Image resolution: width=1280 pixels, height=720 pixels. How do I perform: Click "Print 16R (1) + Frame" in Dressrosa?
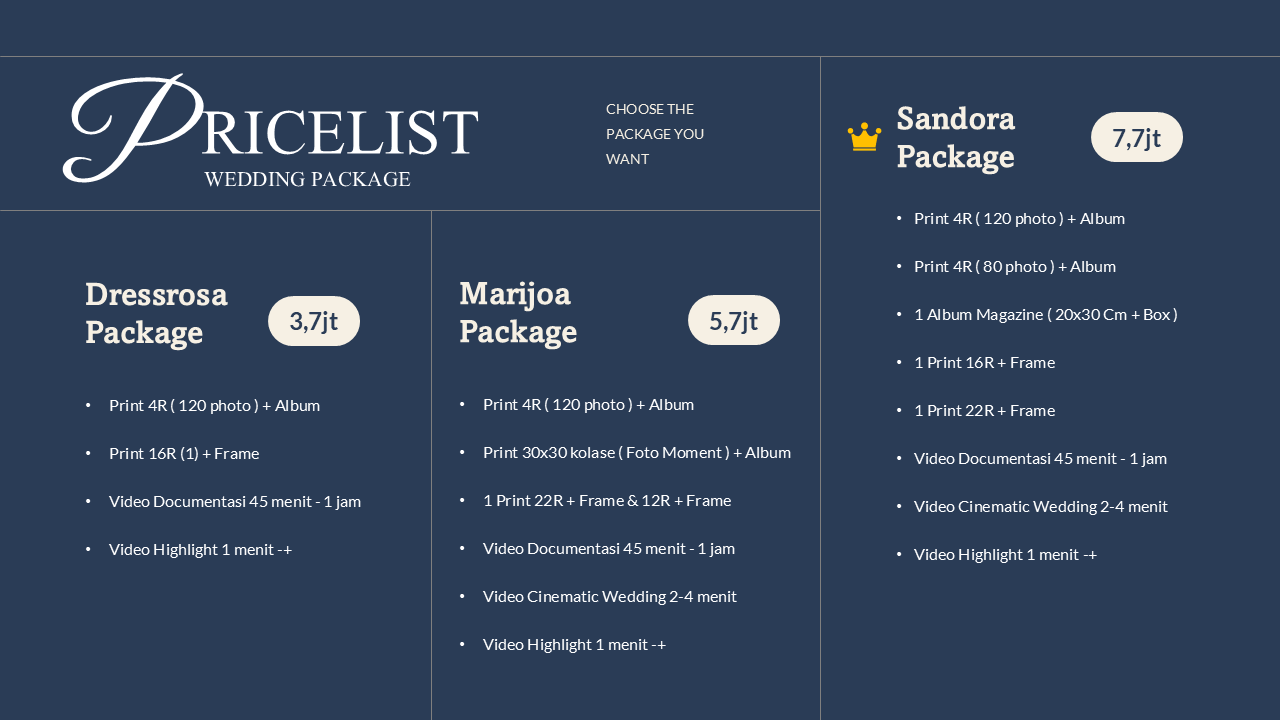pos(184,453)
